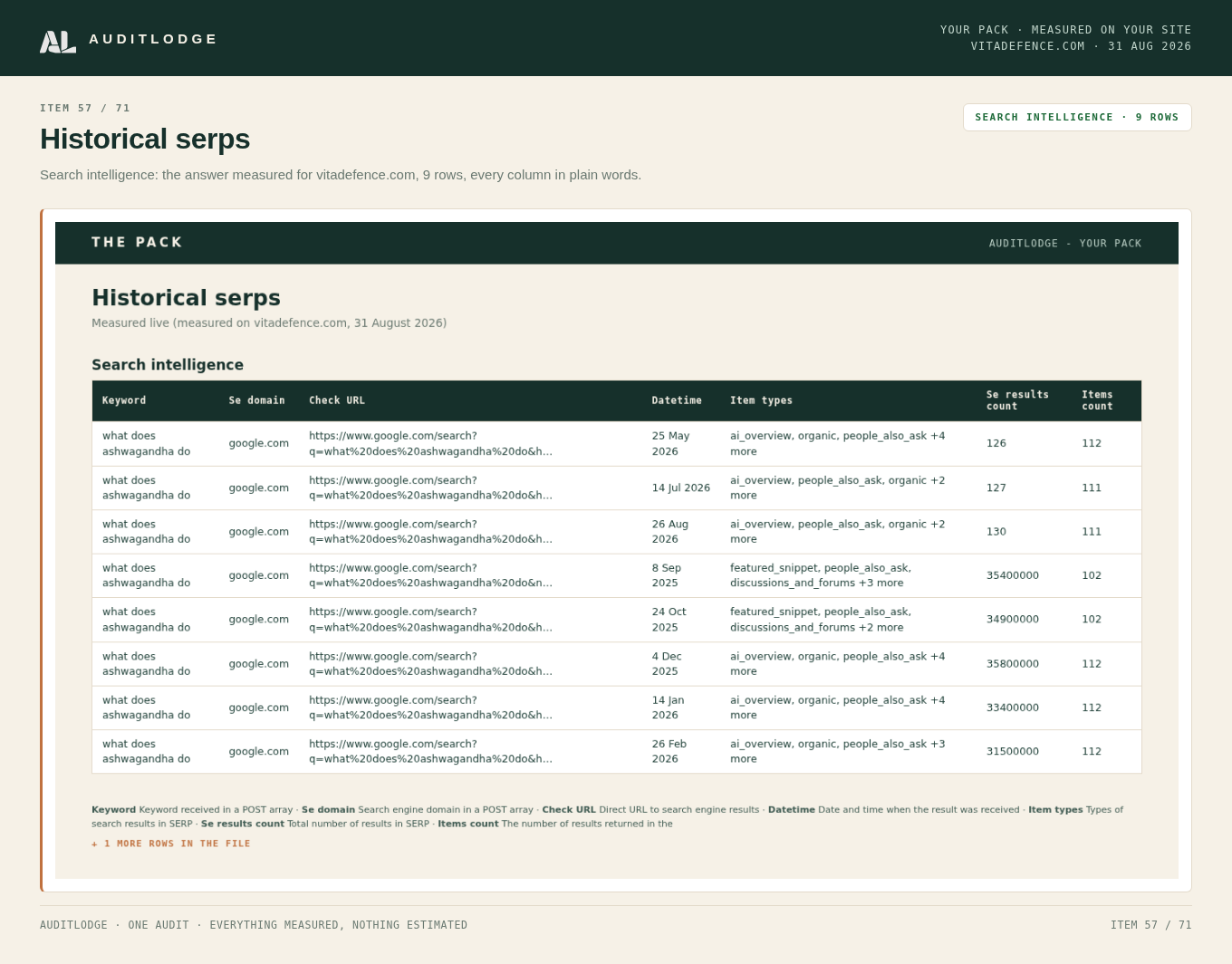
Task: Select the date cell '14 Jan 2026'
Action: tap(669, 708)
